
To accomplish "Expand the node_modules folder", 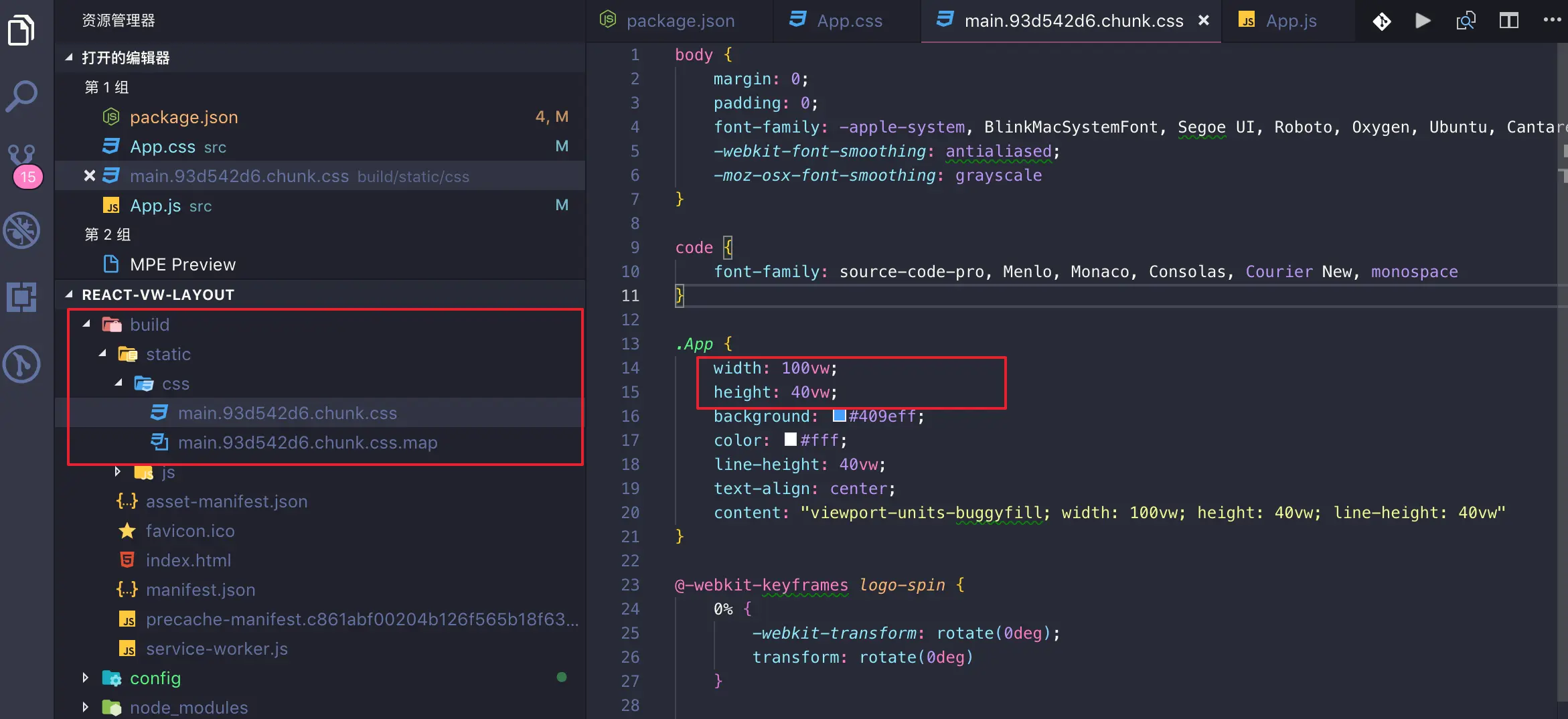I will coord(86,707).
